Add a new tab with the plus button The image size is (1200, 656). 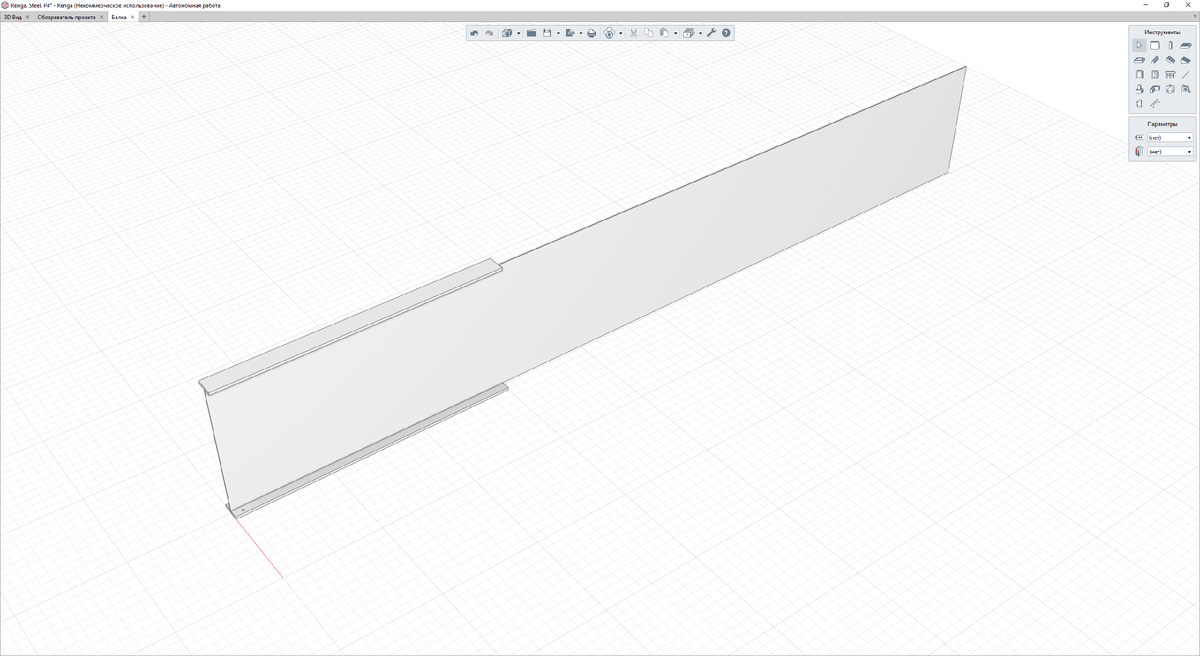tap(144, 17)
